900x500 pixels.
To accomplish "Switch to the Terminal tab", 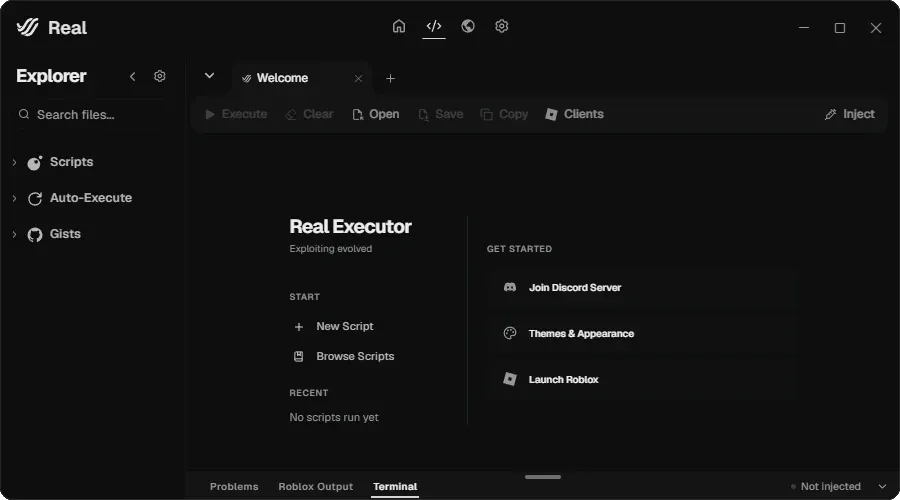I will 395,487.
